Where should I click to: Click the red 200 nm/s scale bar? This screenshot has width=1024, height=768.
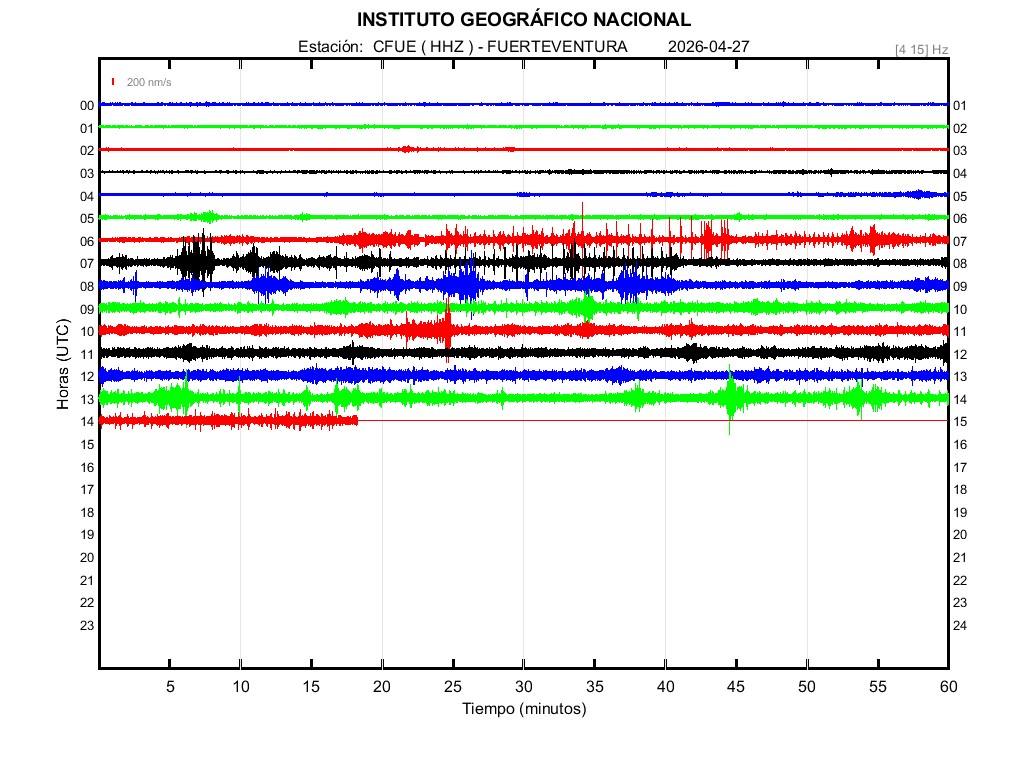click(x=114, y=82)
